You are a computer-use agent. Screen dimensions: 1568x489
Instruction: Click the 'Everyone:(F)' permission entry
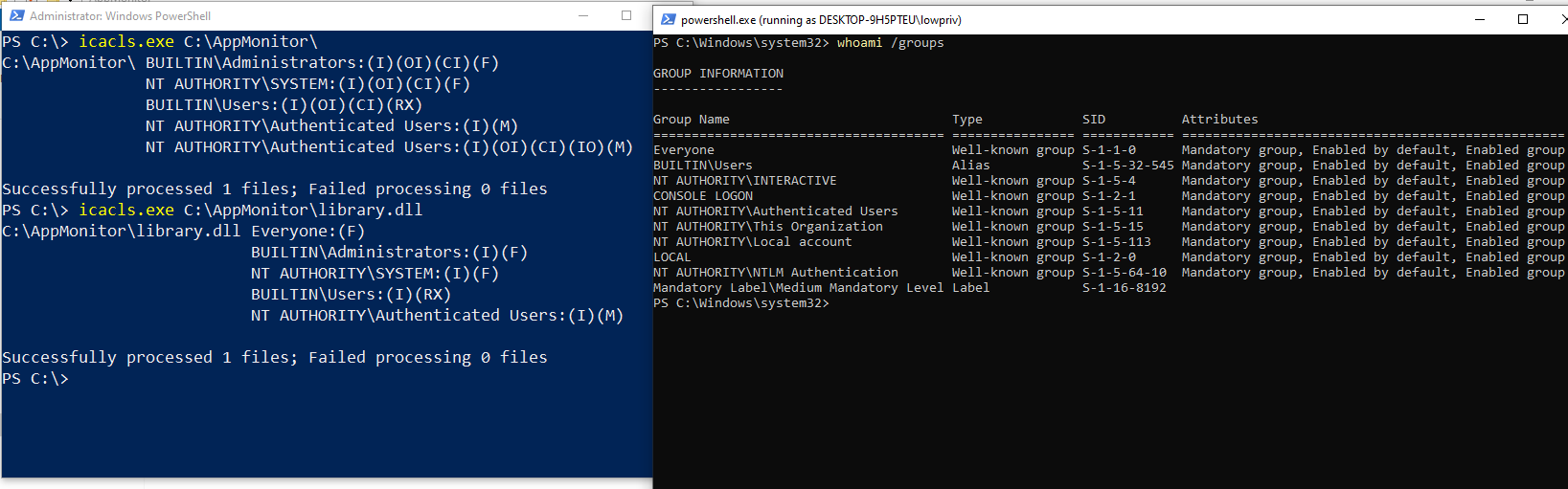tap(307, 232)
